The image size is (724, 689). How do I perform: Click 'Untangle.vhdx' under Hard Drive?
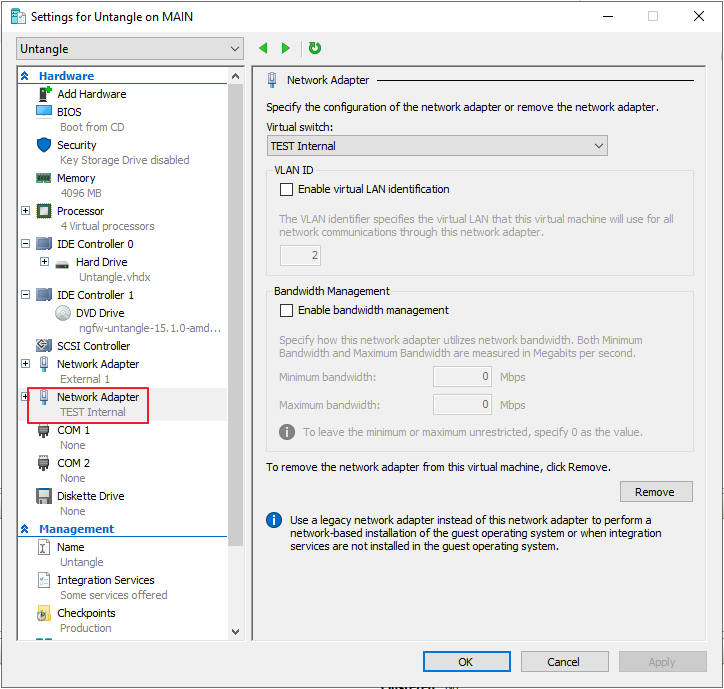115,277
